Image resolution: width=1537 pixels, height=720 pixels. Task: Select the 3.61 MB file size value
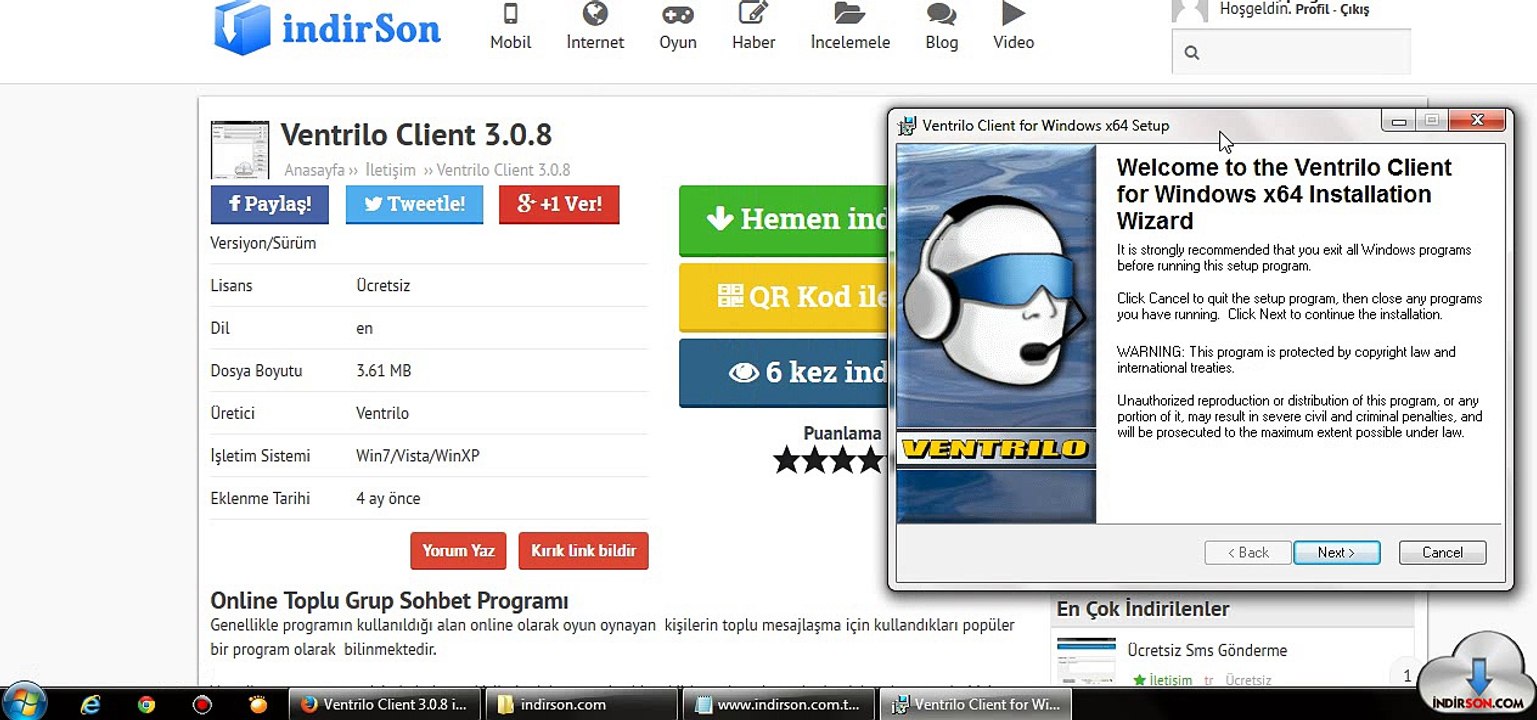383,371
